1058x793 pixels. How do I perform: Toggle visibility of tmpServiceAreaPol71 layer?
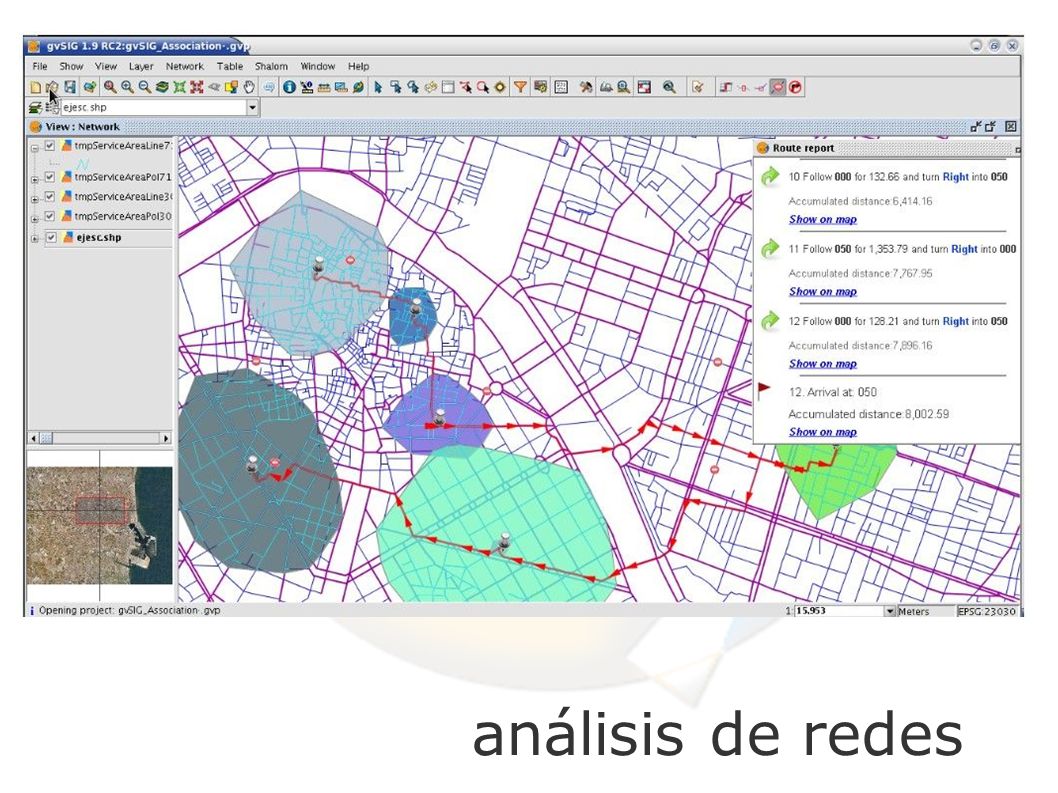click(x=49, y=177)
